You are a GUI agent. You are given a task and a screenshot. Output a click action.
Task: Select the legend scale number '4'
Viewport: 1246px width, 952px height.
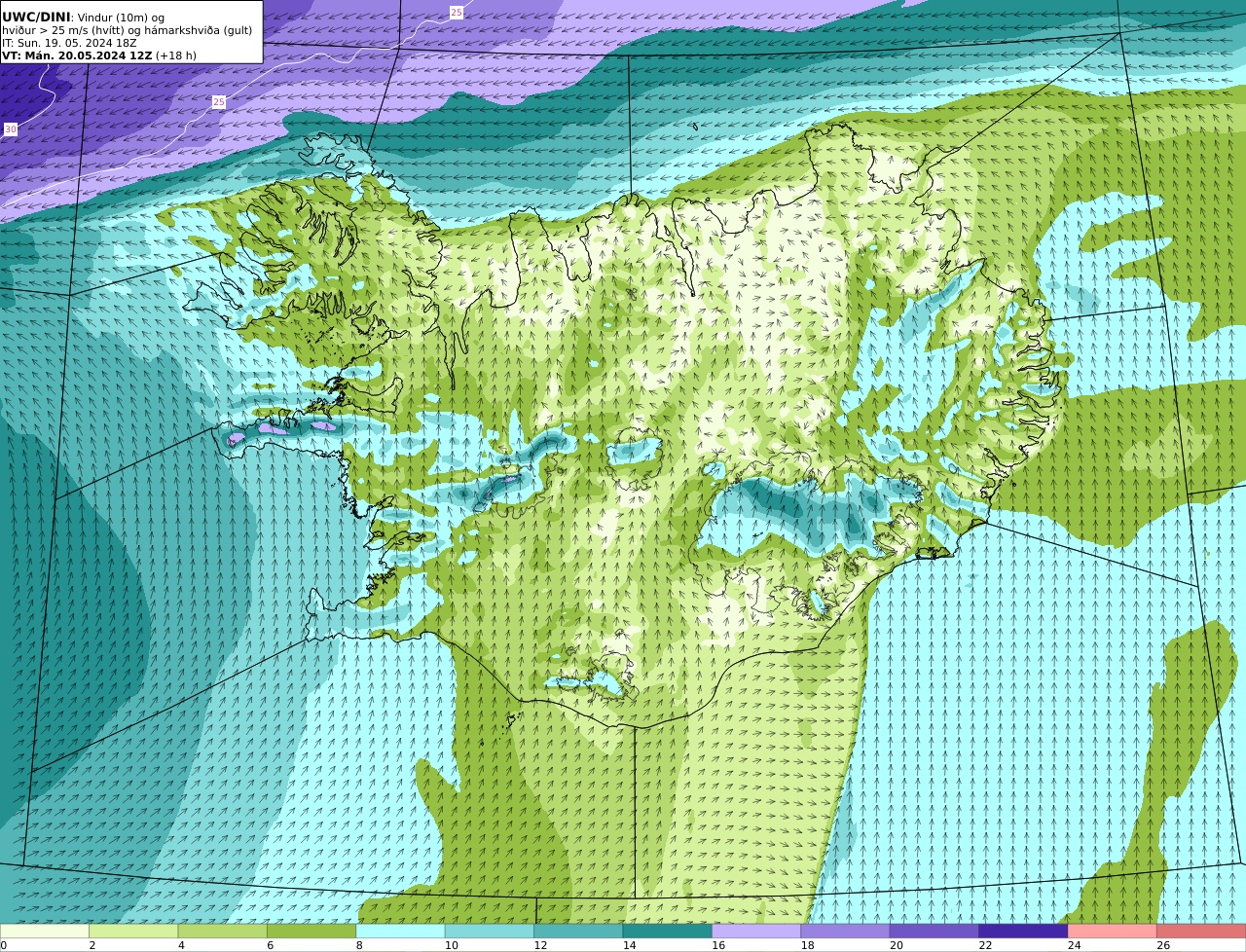click(x=181, y=945)
